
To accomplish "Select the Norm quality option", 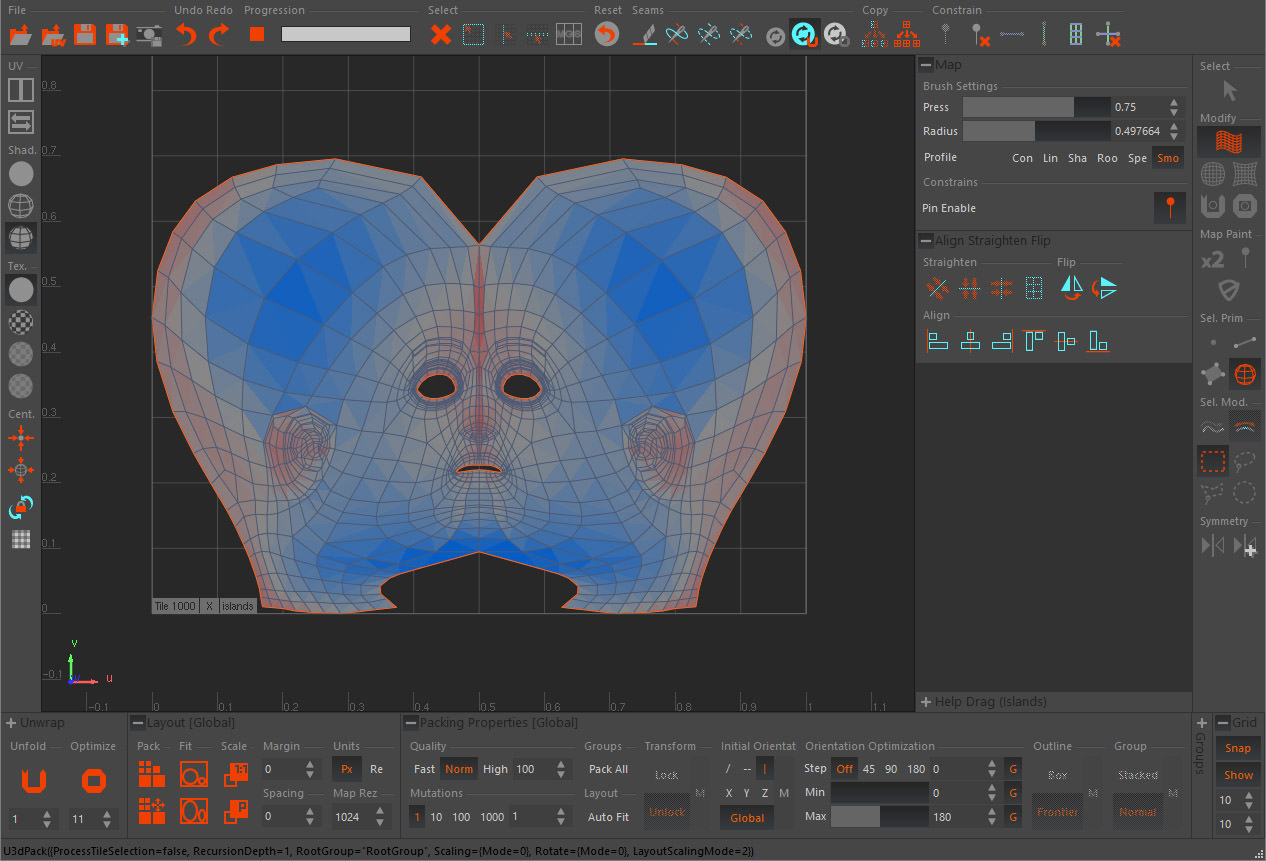I will pyautogui.click(x=459, y=769).
